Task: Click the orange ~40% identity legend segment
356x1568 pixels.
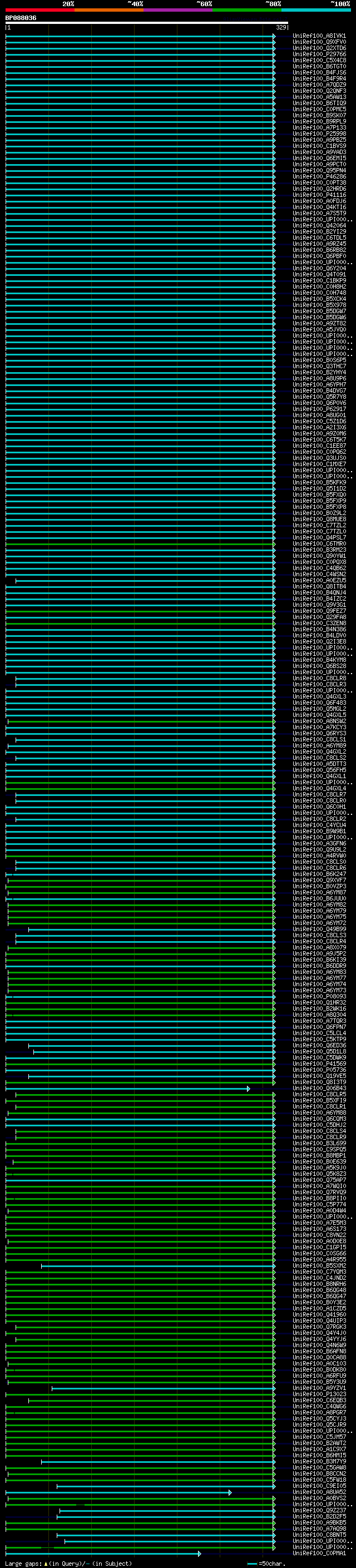Action: pyautogui.click(x=108, y=10)
